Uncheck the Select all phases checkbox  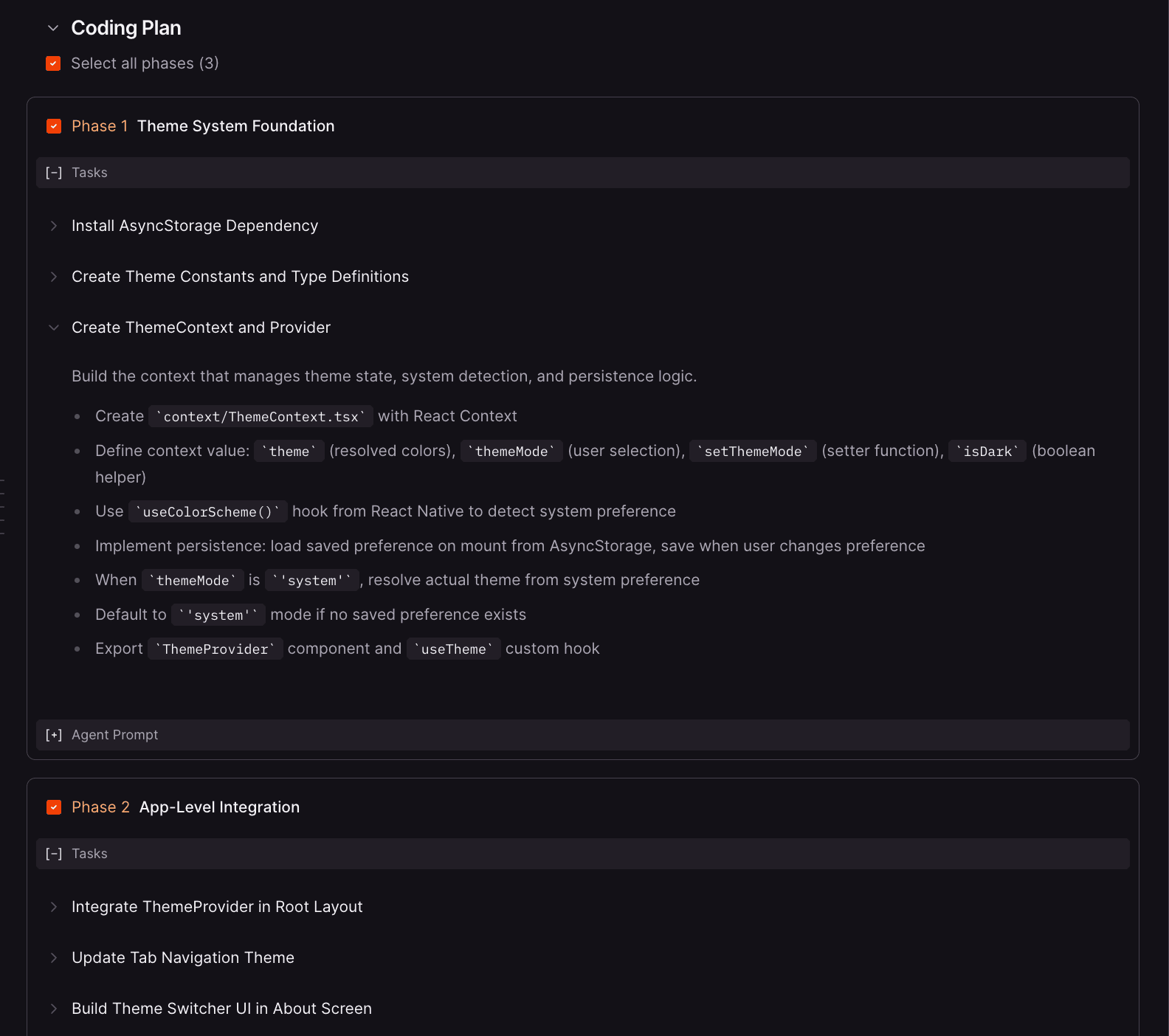(x=53, y=63)
